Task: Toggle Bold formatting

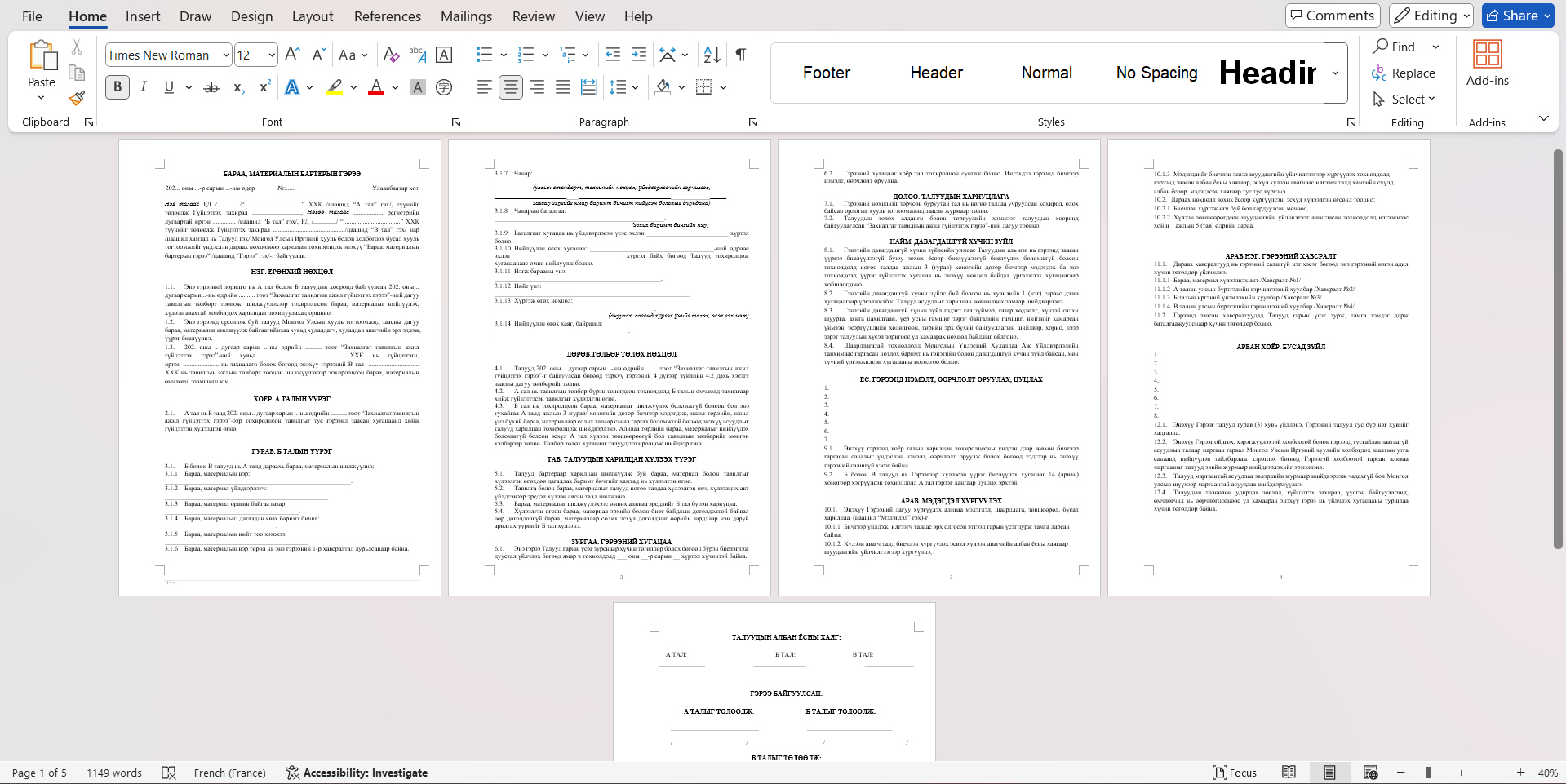Action: tap(118, 87)
